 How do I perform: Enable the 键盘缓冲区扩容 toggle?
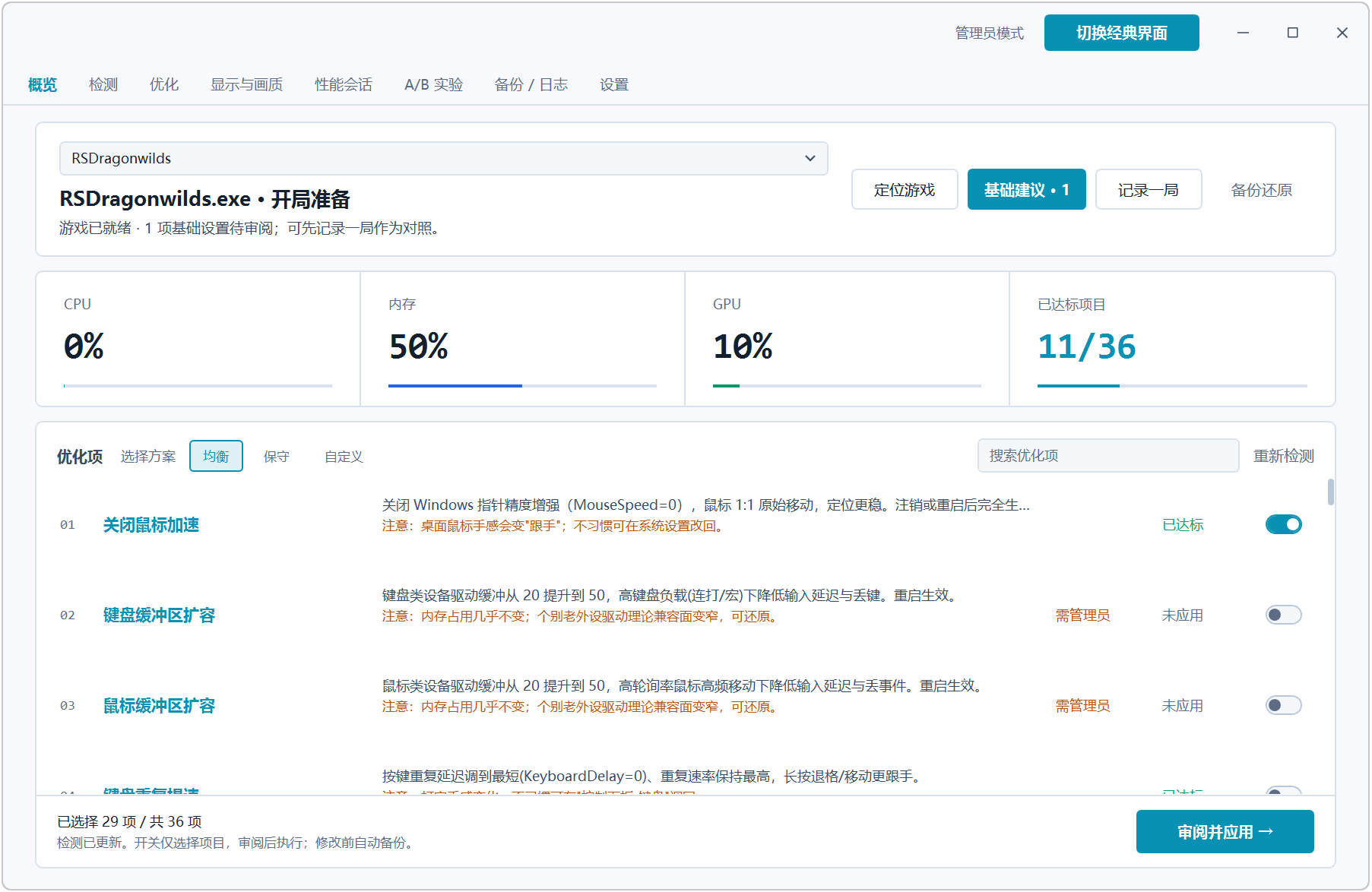pyautogui.click(x=1284, y=615)
